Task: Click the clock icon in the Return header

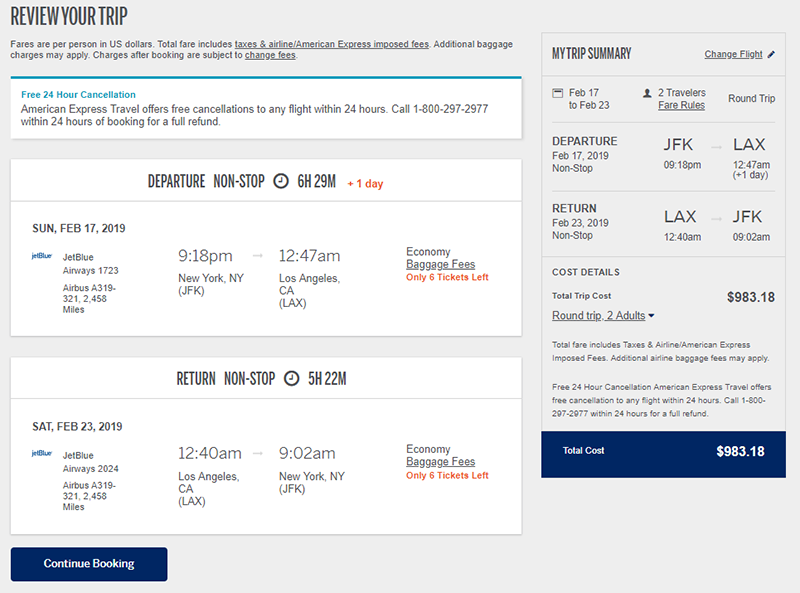Action: click(291, 379)
